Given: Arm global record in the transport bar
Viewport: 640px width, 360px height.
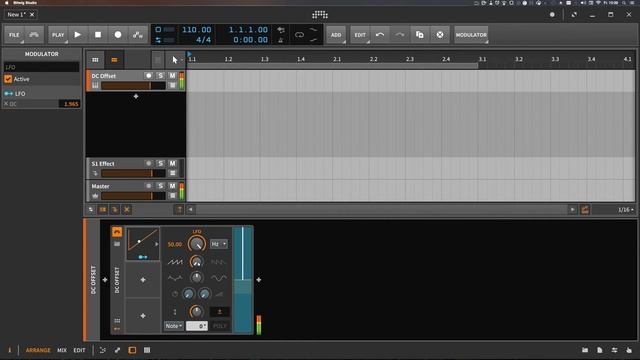Looking at the screenshot, I should [x=118, y=35].
